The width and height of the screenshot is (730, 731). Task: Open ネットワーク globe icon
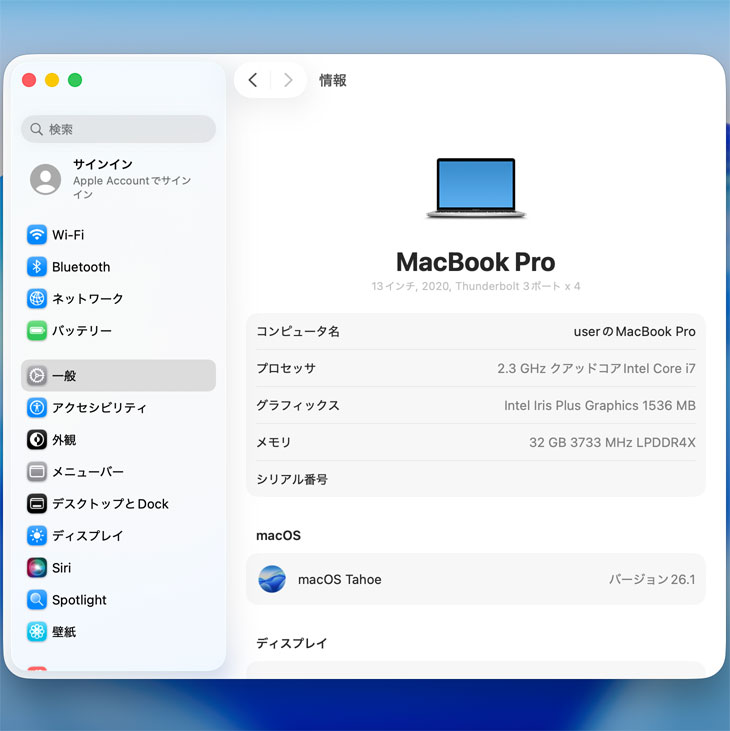pos(37,299)
